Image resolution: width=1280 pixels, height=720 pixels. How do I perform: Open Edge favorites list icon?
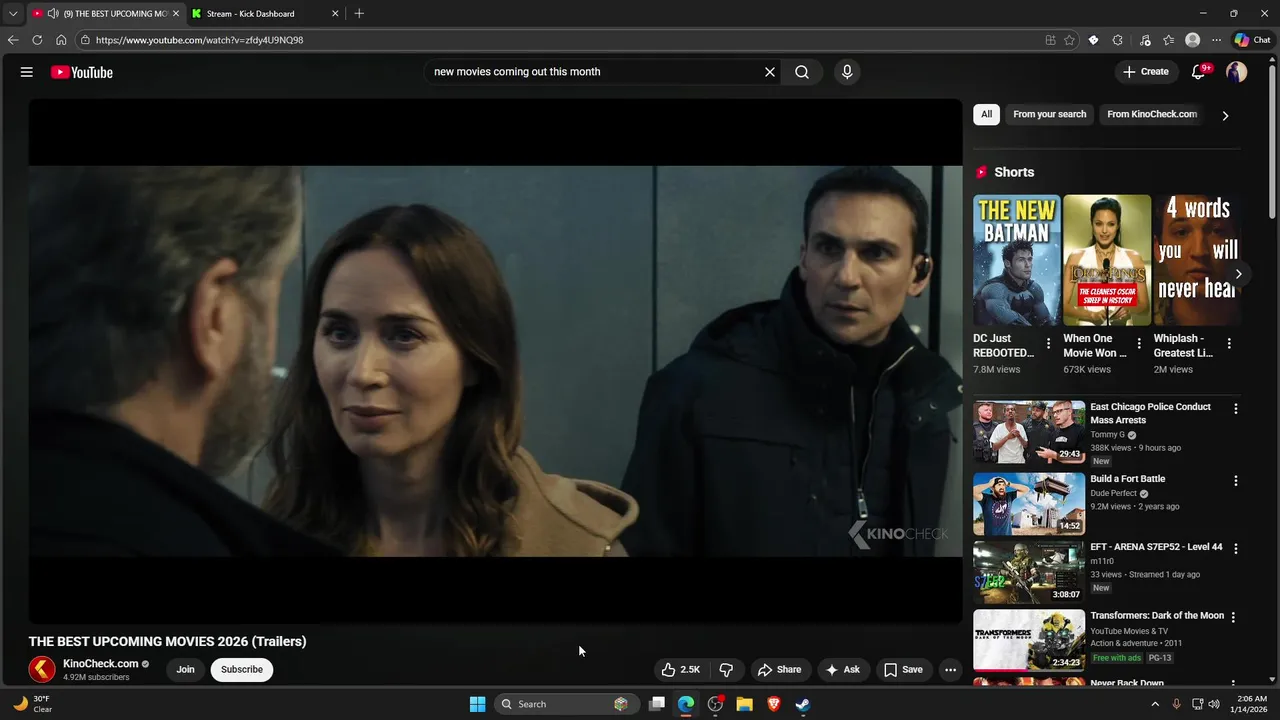(1168, 40)
